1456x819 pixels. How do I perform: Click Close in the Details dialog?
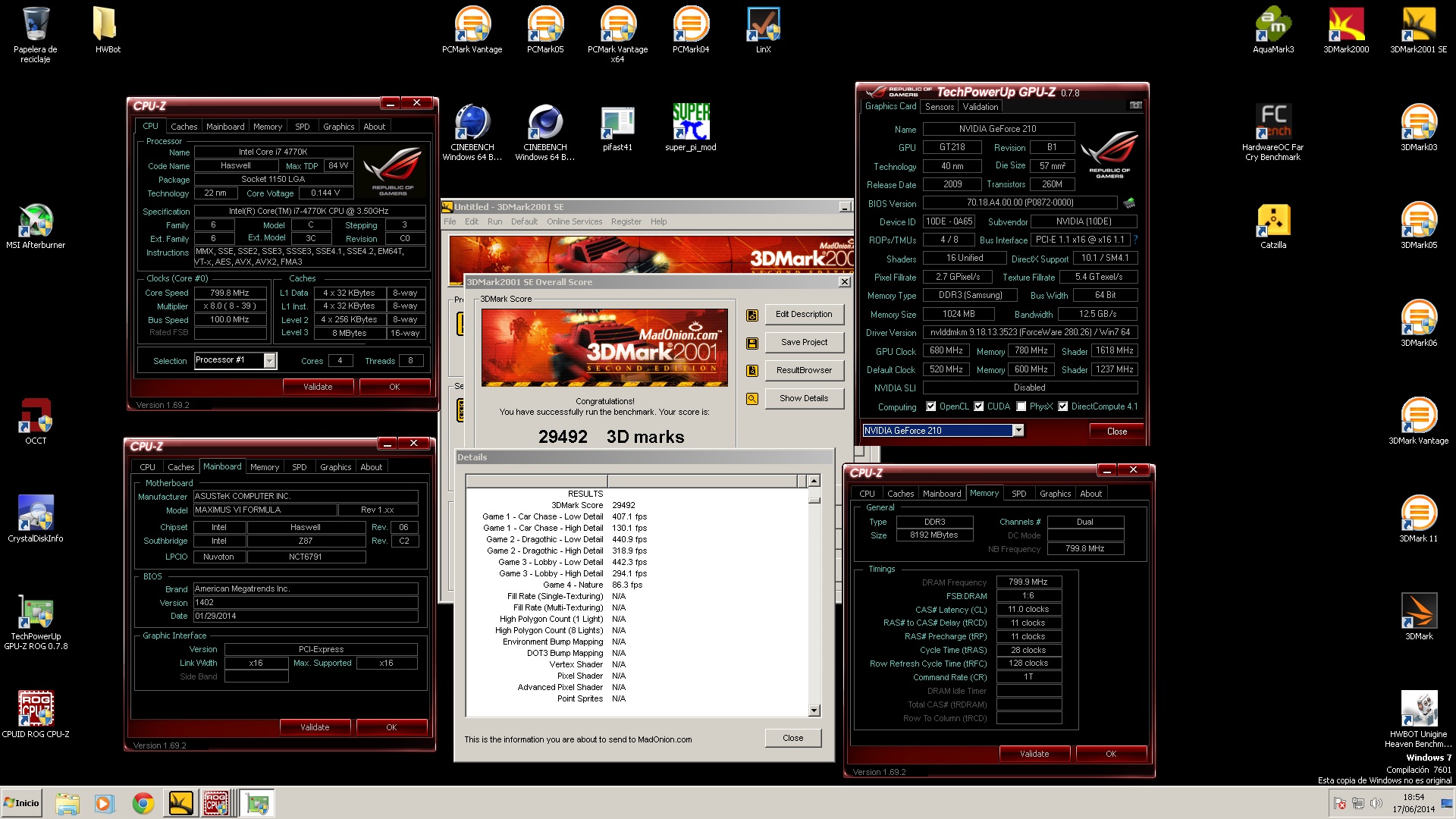coord(792,739)
